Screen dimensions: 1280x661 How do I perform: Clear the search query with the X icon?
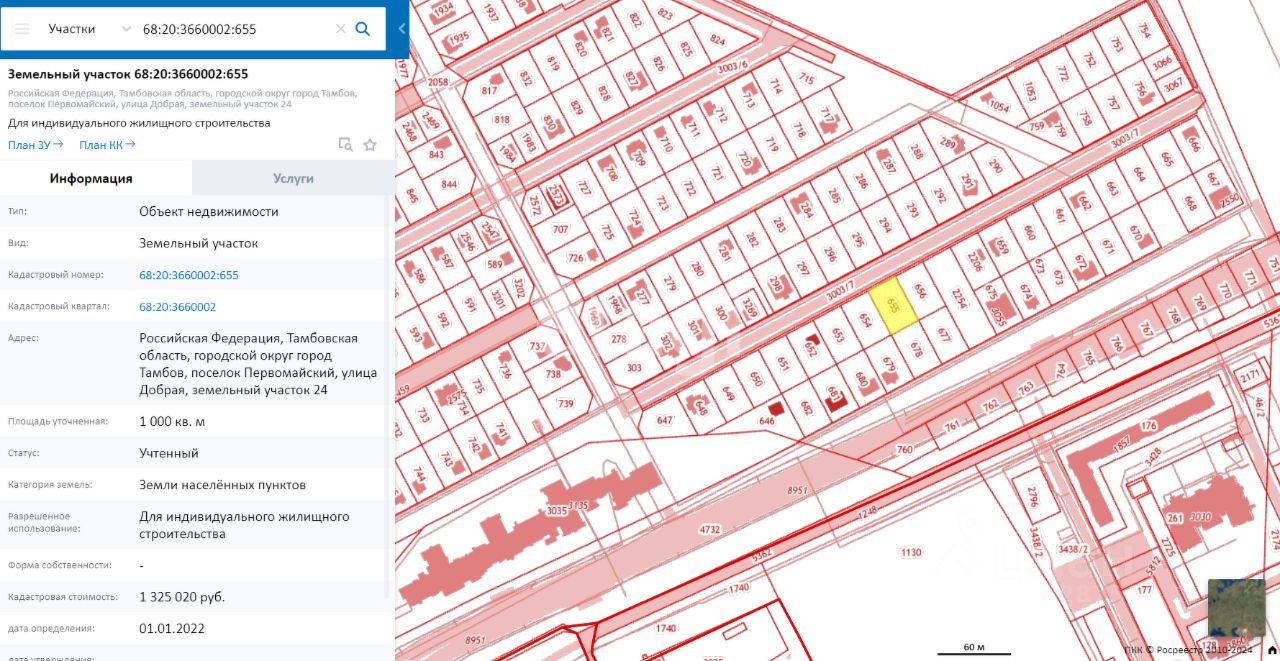tap(340, 29)
